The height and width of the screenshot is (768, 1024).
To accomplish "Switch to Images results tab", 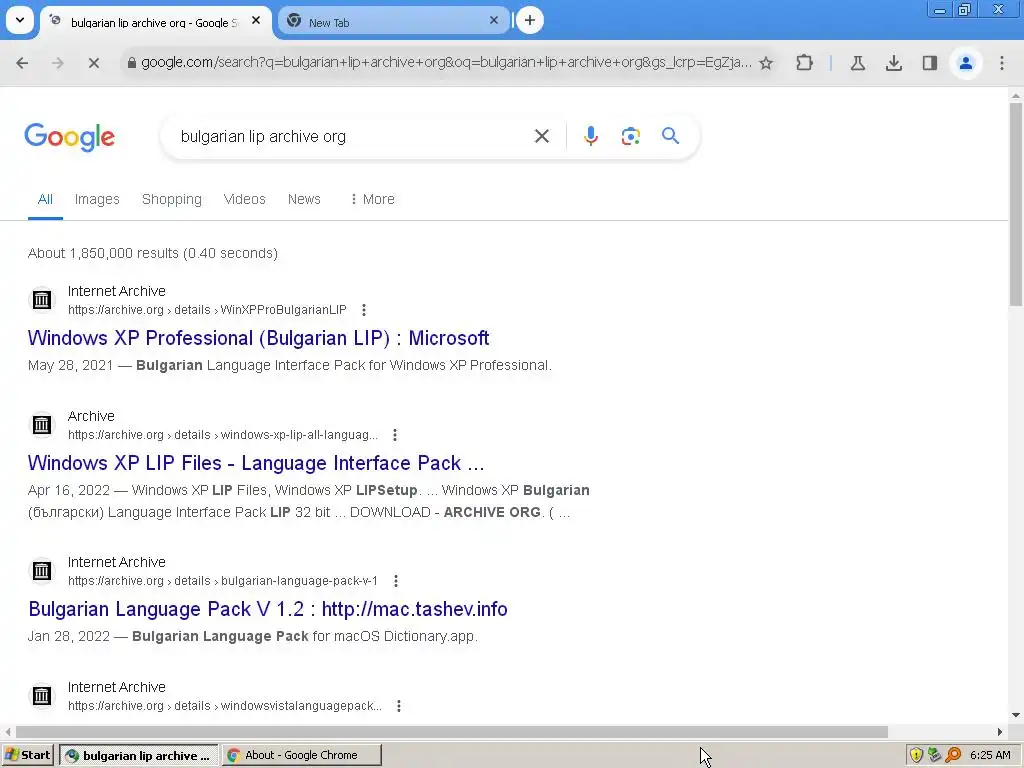I will 97,199.
